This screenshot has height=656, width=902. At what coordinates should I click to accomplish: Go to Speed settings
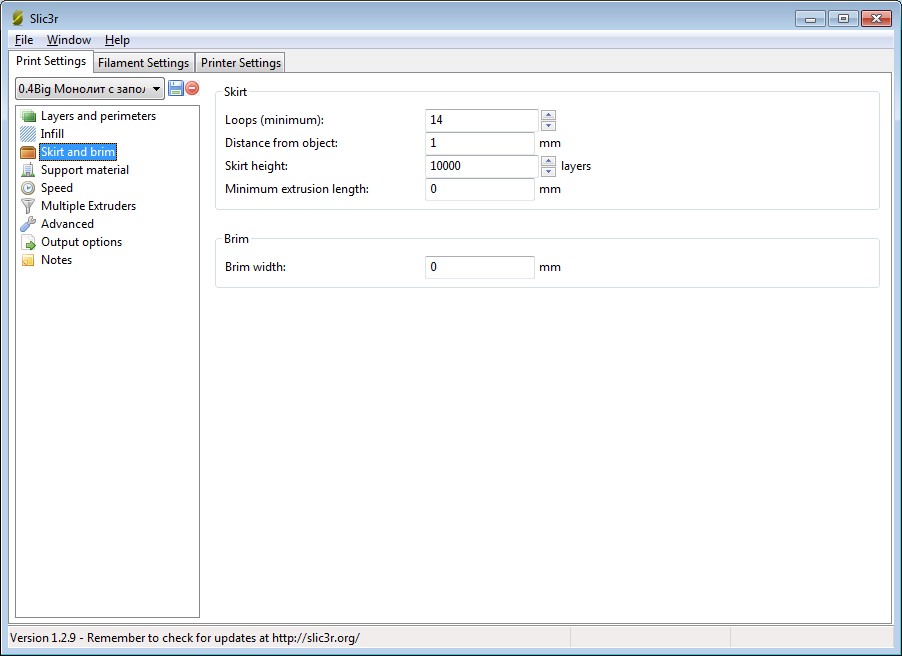(x=56, y=188)
